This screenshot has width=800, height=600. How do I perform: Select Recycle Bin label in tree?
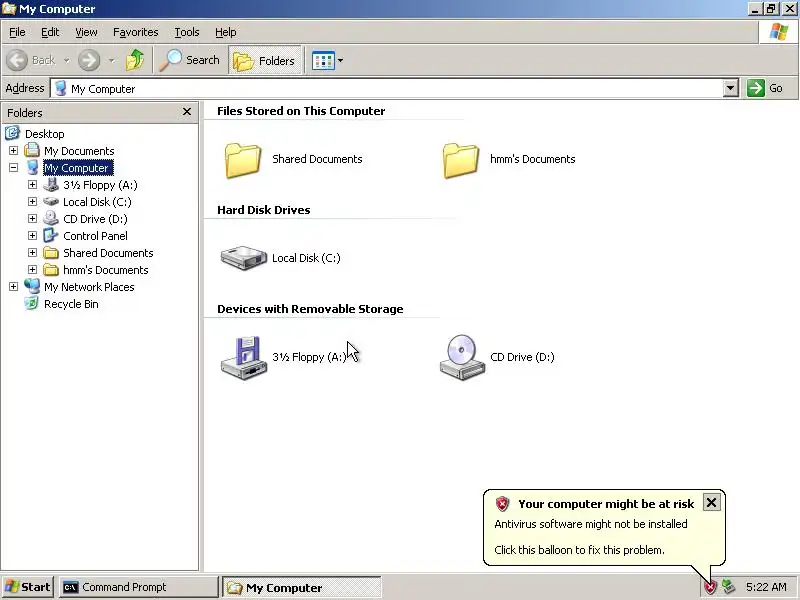71,304
